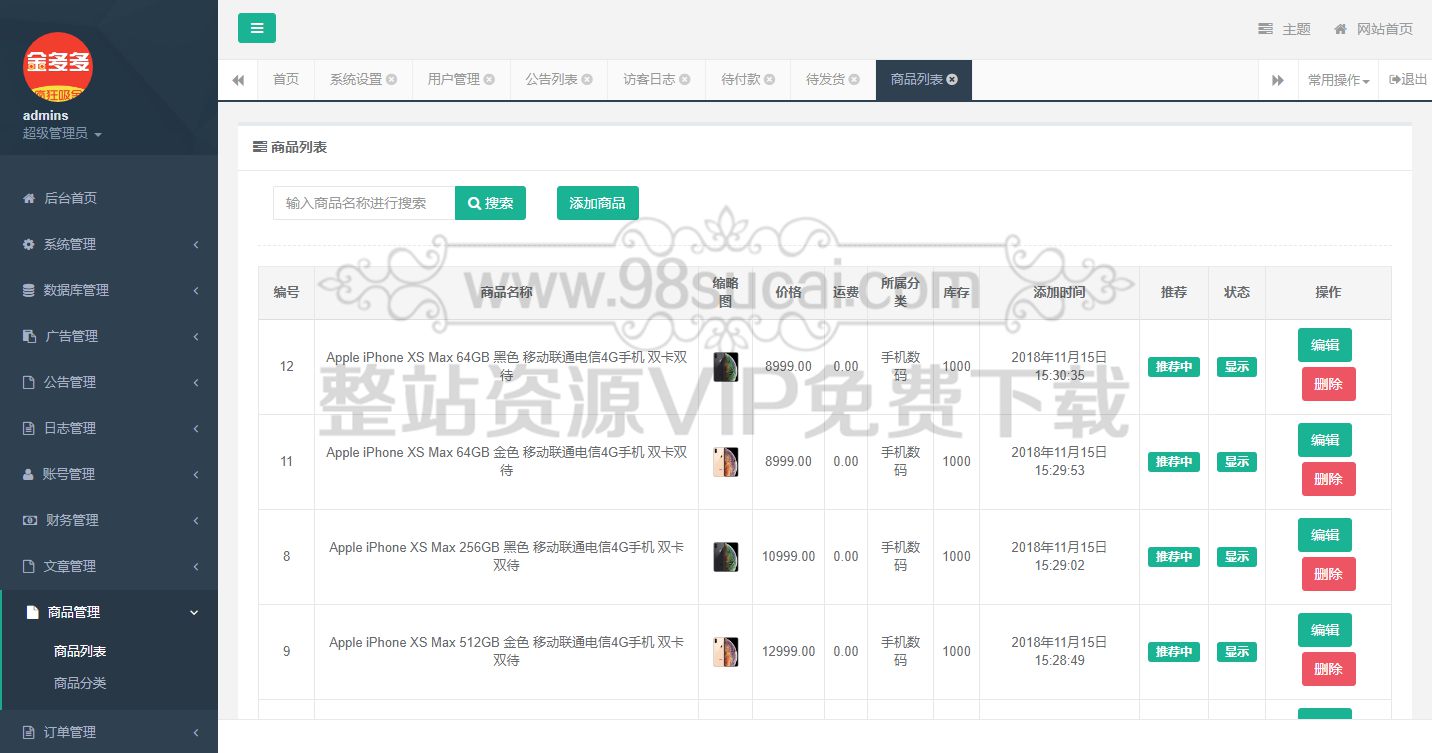
Task: Click the 添加商品 button
Action: 597,203
